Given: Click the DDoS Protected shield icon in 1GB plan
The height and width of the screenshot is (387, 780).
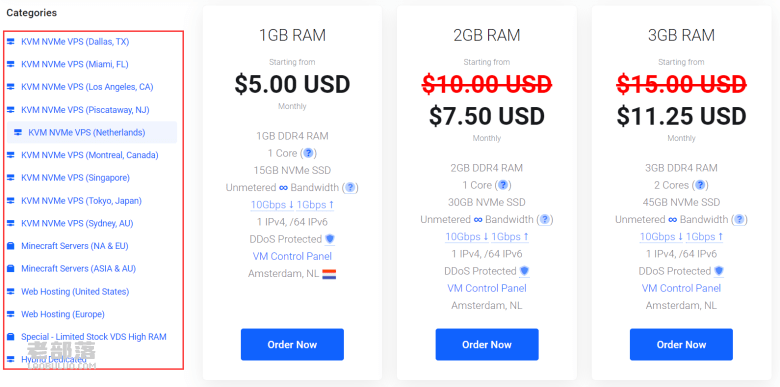Looking at the screenshot, I should coord(330,239).
